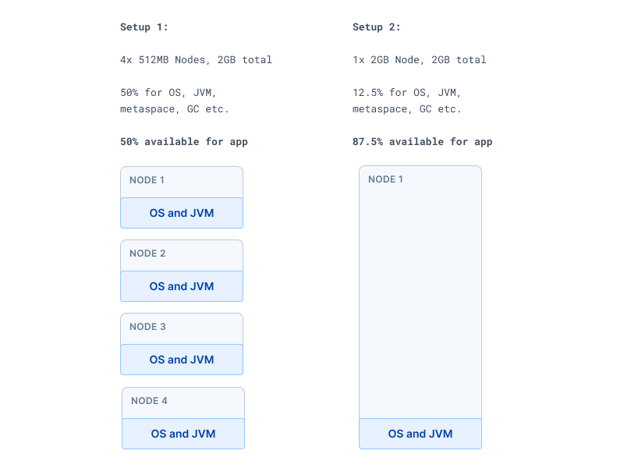Screen dimensions: 624x468
Task: Select the NODE 3 box label
Action: [x=147, y=326]
